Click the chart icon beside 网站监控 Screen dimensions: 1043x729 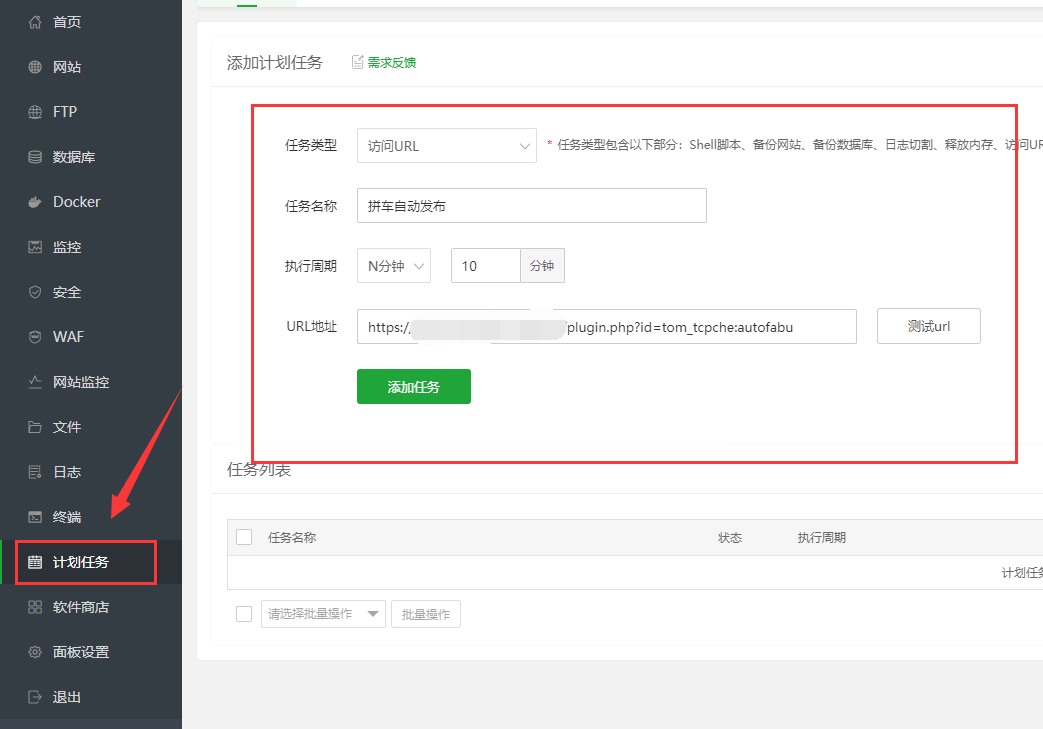coord(35,382)
